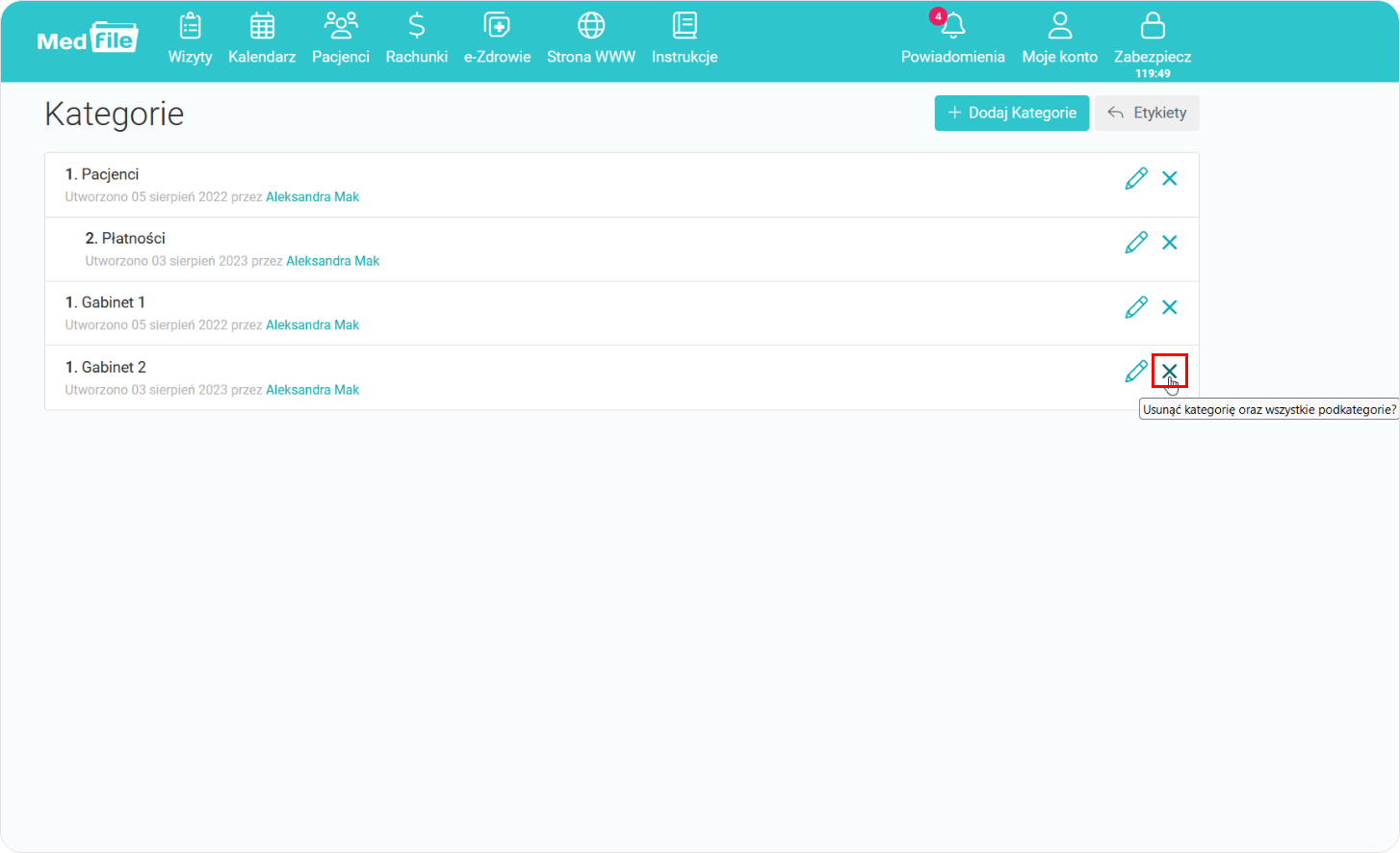Click the MedFile logo
The image size is (1400, 853).
click(88, 39)
